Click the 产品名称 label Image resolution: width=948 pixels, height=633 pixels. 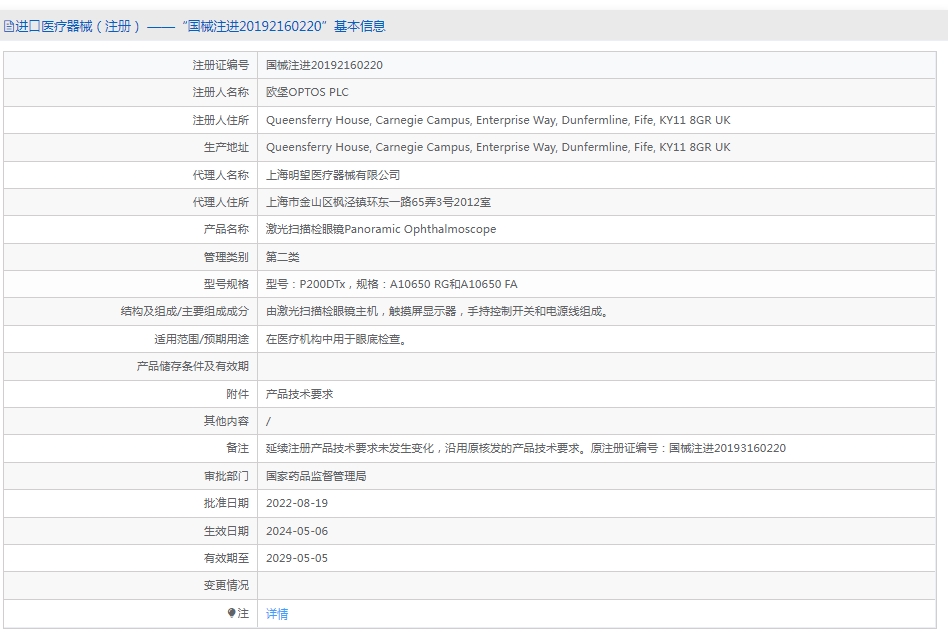(x=226, y=229)
